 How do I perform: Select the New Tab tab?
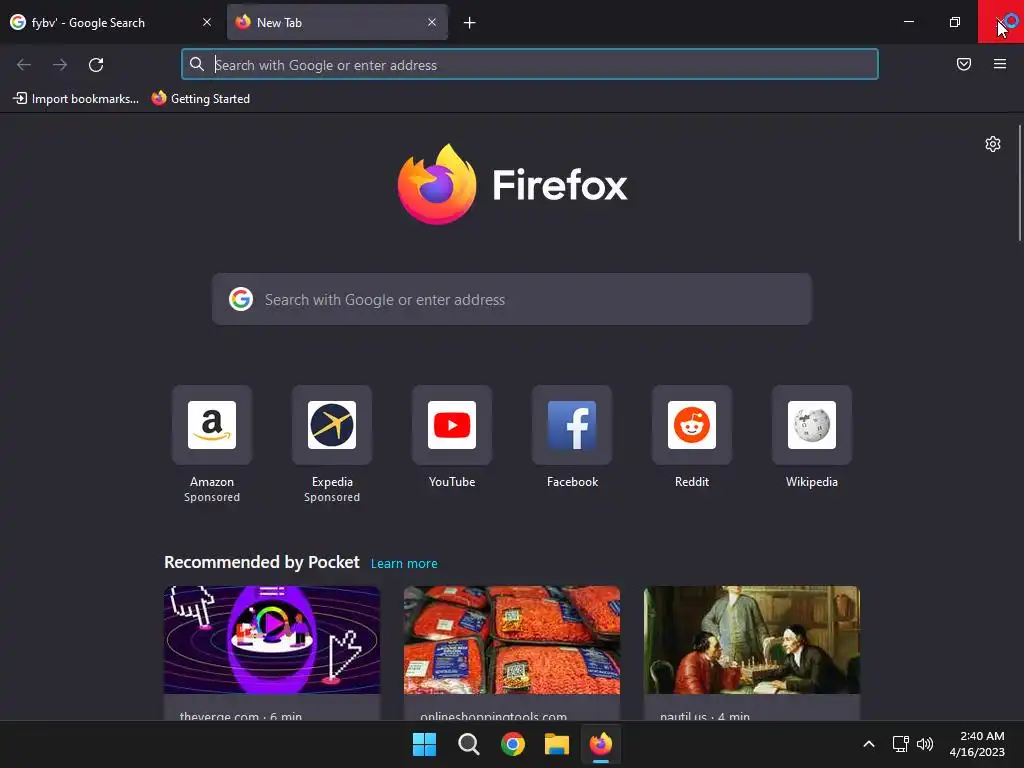[x=338, y=22]
